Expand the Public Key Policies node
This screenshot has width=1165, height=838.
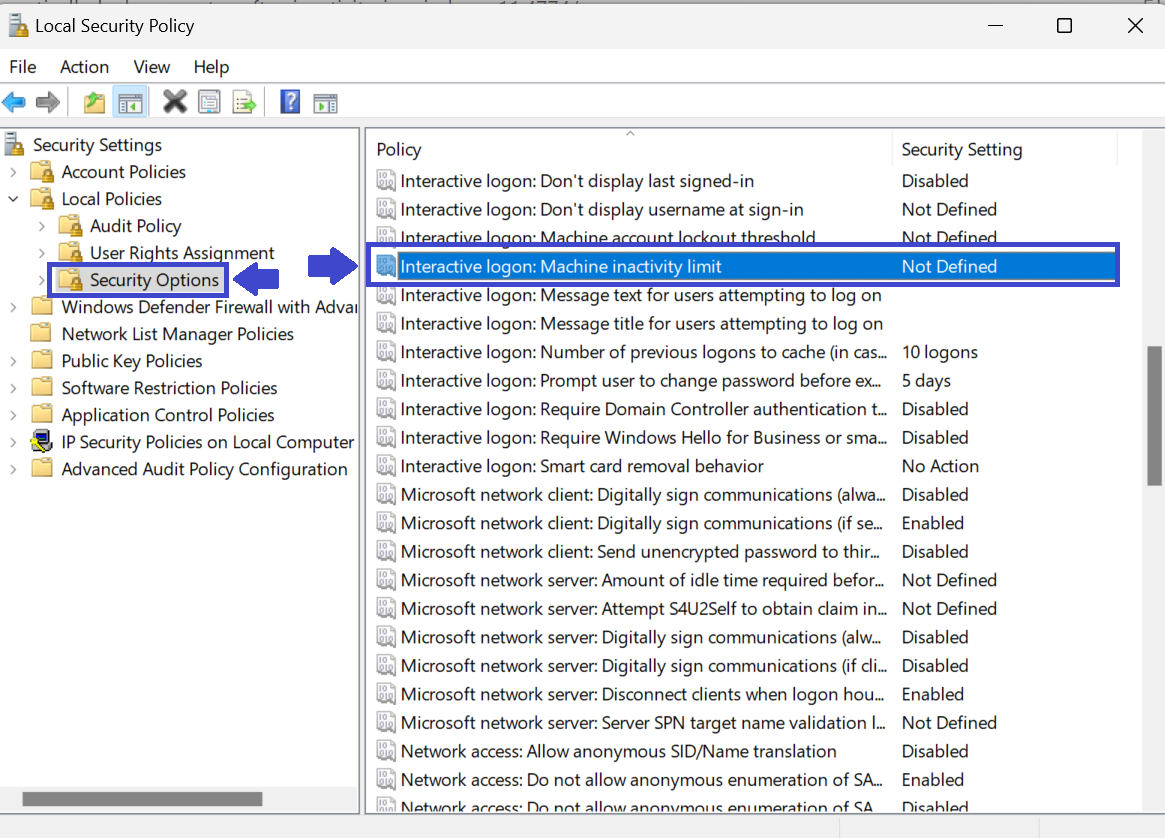coord(14,361)
